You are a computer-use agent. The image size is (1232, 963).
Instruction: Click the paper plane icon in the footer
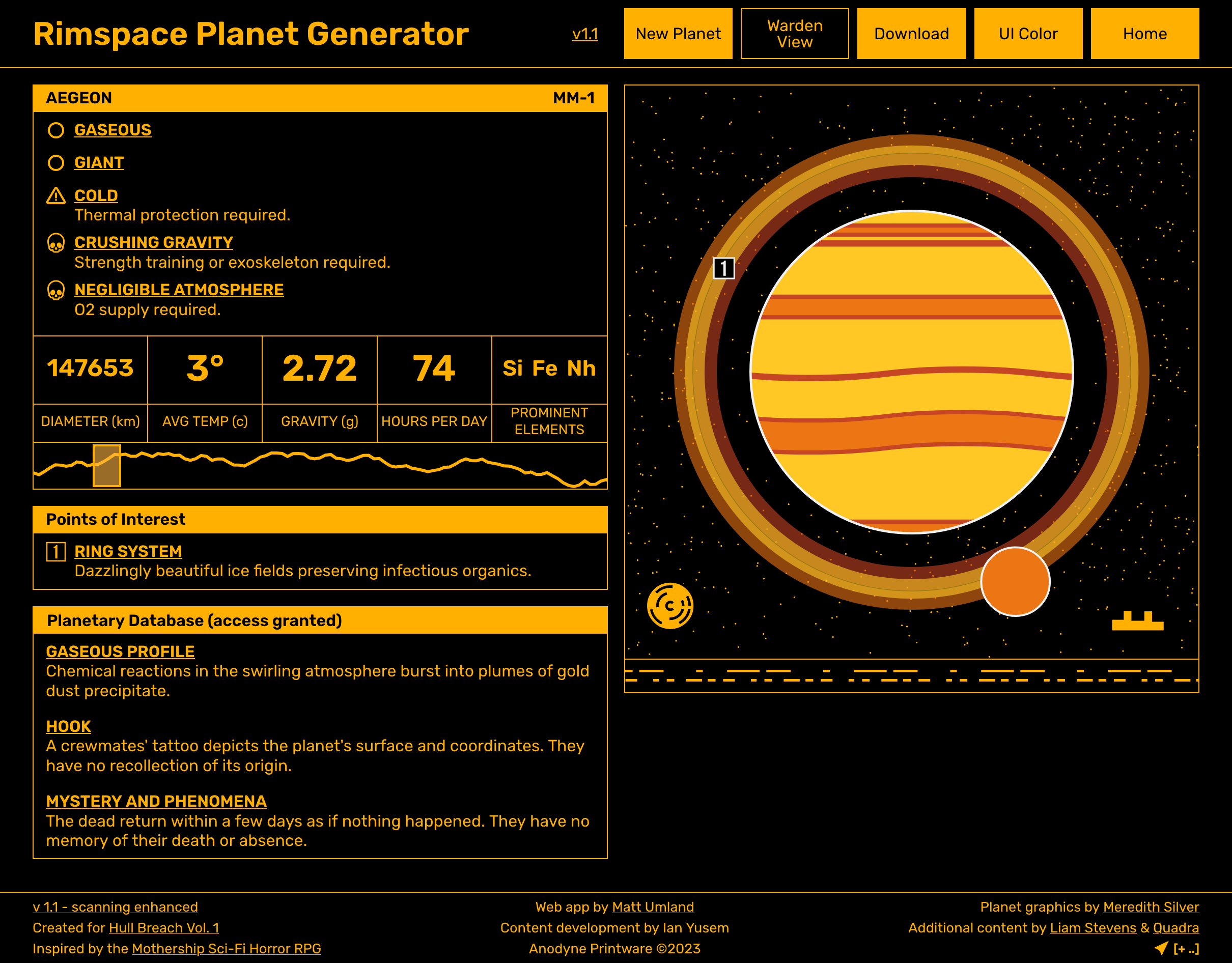1161,948
